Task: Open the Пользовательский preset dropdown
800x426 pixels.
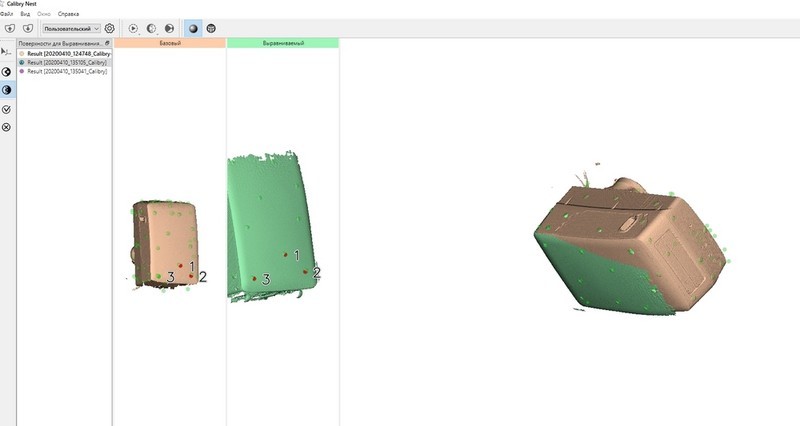Action: pyautogui.click(x=77, y=29)
